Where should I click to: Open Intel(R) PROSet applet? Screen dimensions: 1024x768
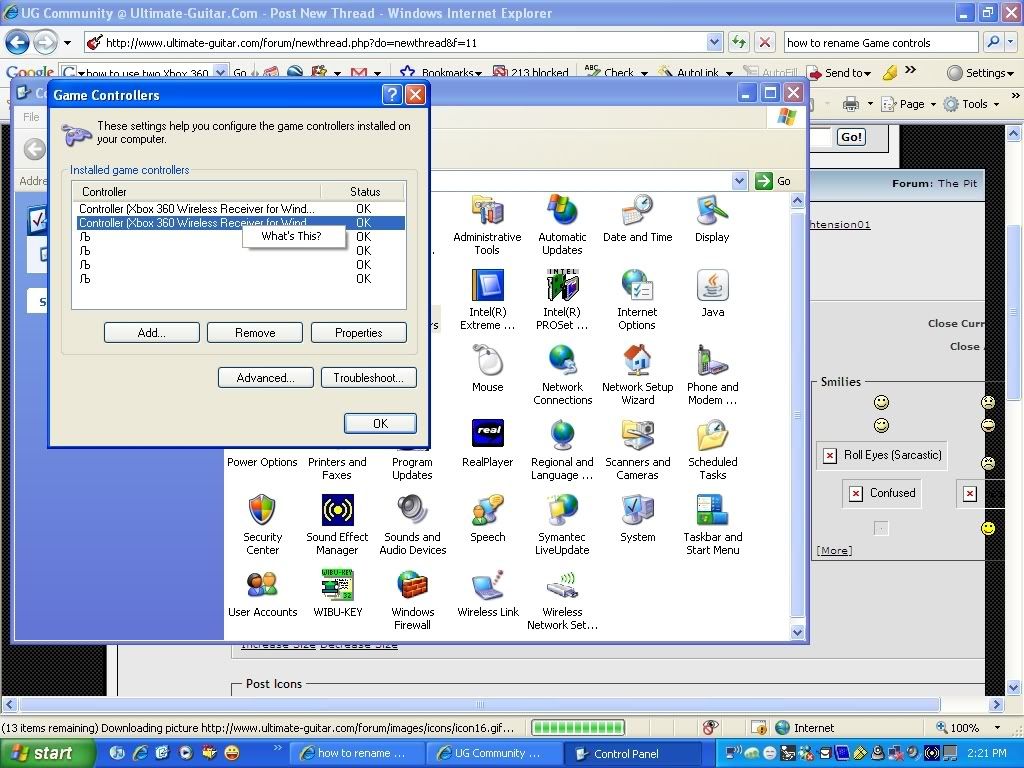click(562, 299)
